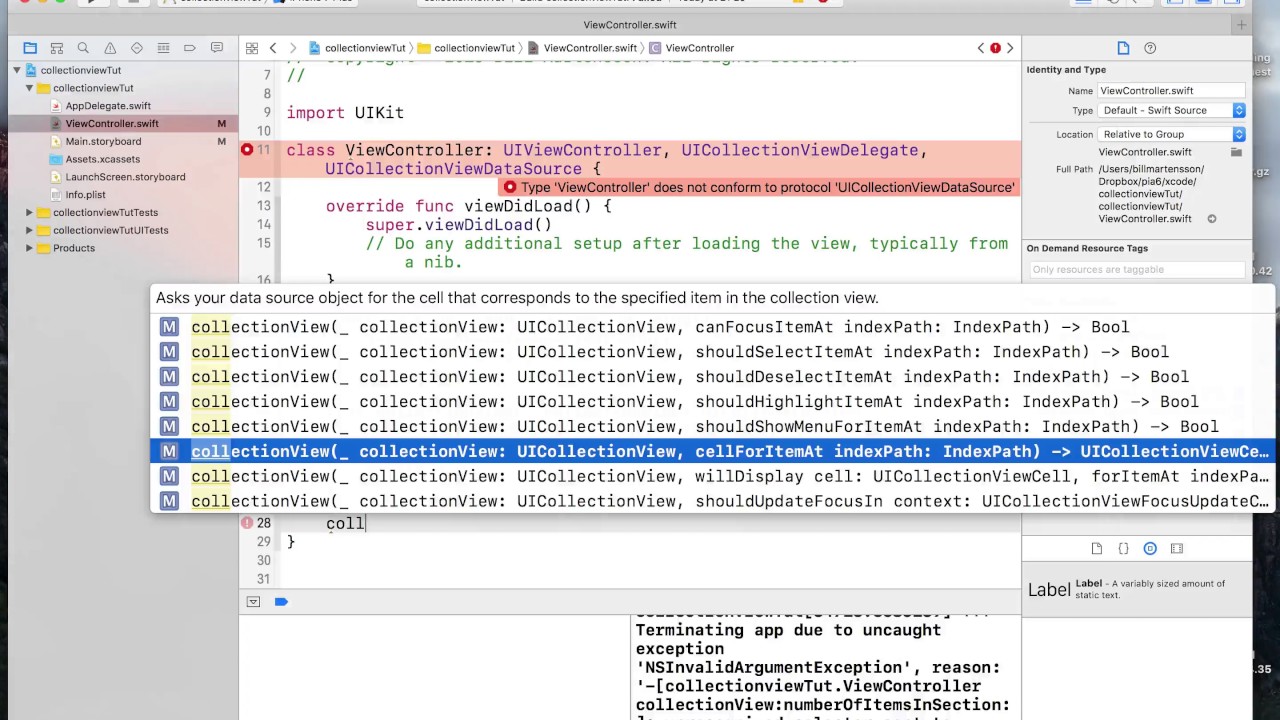Toggle the blue breakpoints button in debug bar
The image size is (1280, 720).
pyautogui.click(x=281, y=602)
